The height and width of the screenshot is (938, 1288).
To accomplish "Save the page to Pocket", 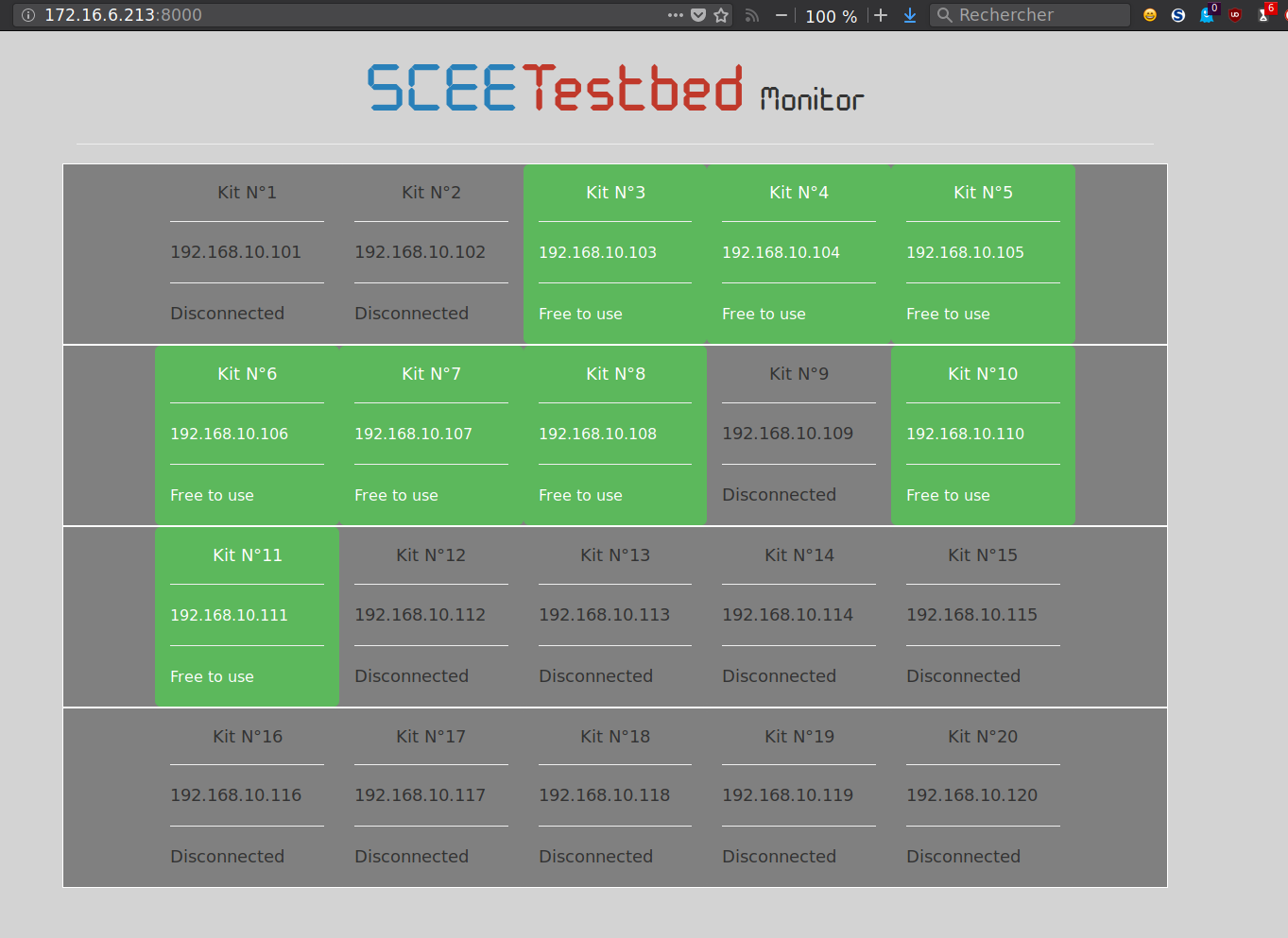I will [x=698, y=15].
